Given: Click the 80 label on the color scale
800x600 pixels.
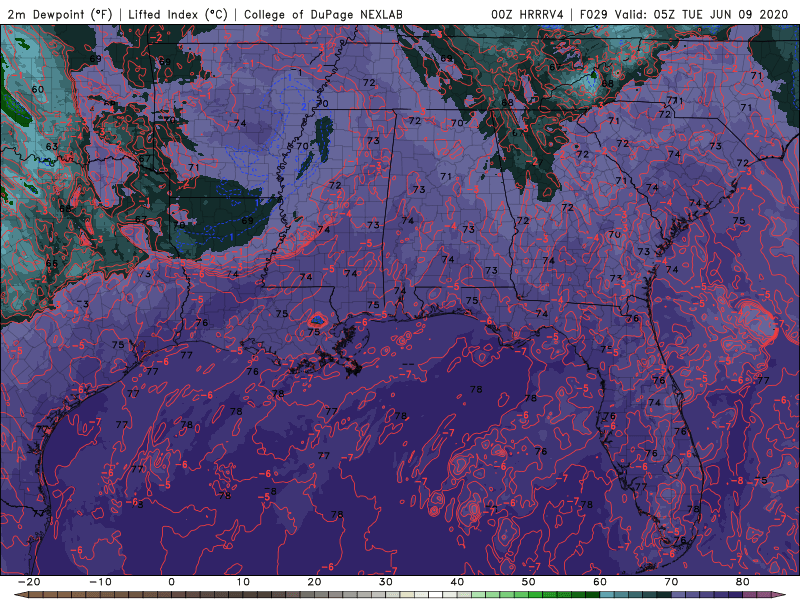Looking at the screenshot, I should pos(743,582).
